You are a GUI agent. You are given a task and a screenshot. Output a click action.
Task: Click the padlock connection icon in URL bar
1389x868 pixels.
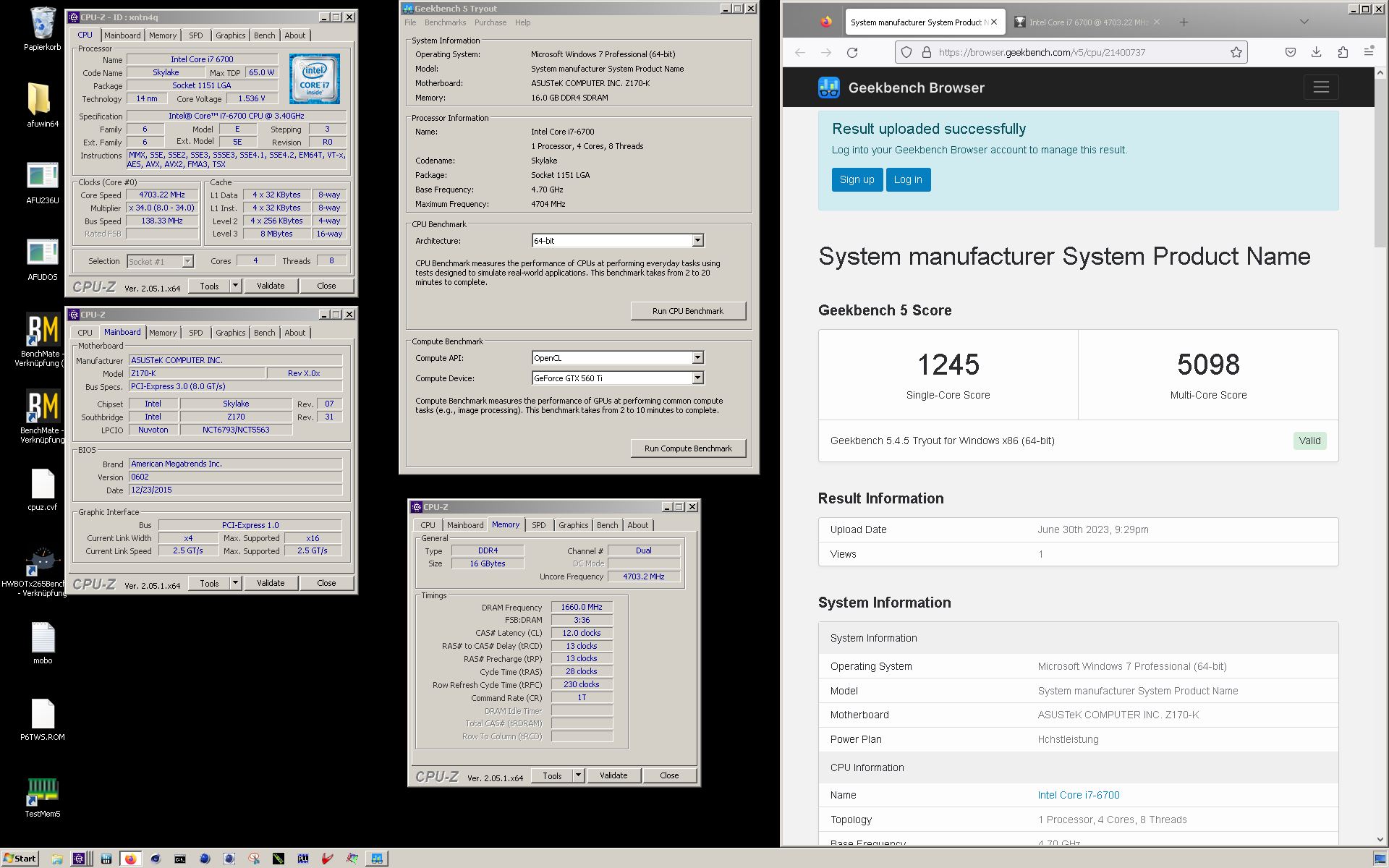pyautogui.click(x=926, y=52)
